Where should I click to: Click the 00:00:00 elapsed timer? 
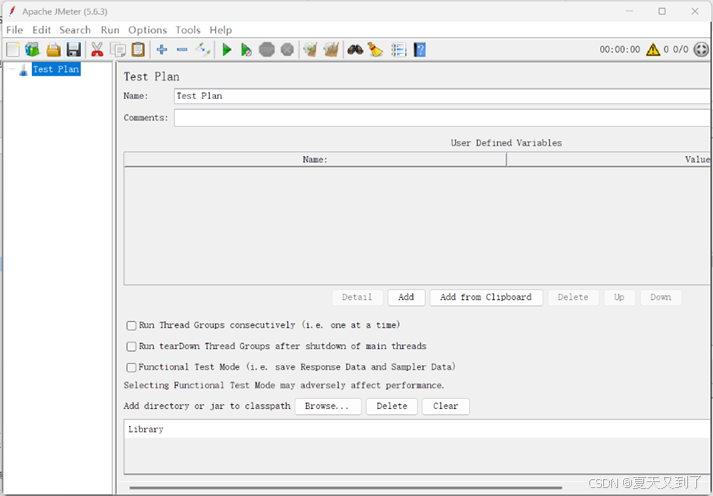click(619, 50)
